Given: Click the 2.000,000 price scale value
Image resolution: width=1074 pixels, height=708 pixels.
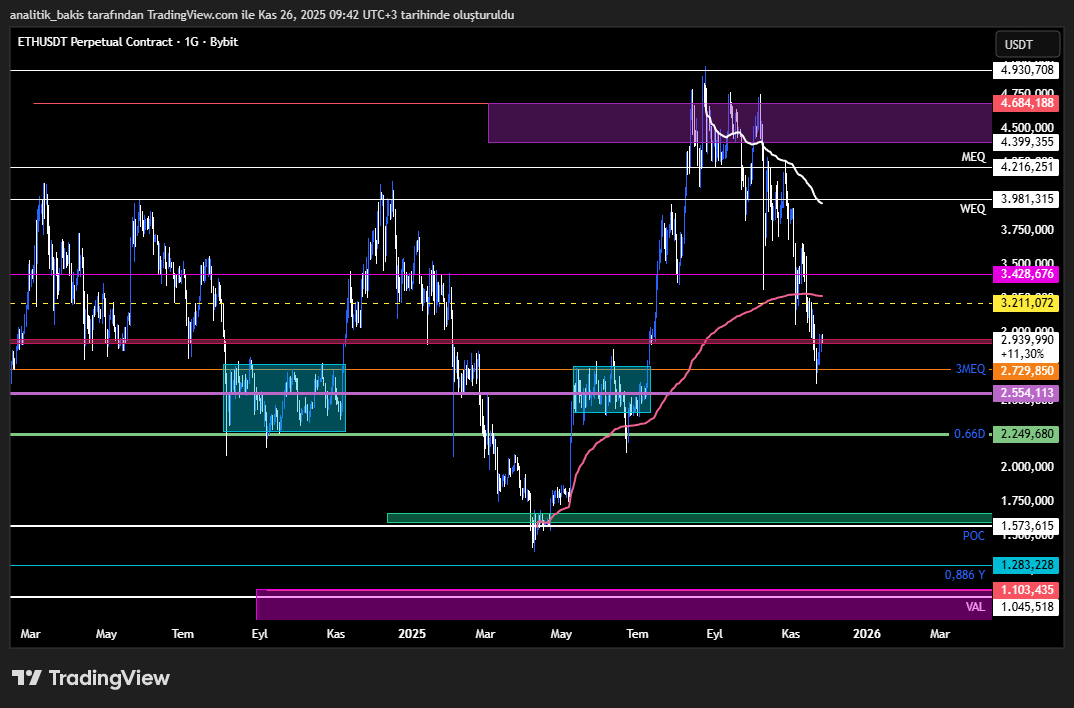Looking at the screenshot, I should tap(1027, 467).
